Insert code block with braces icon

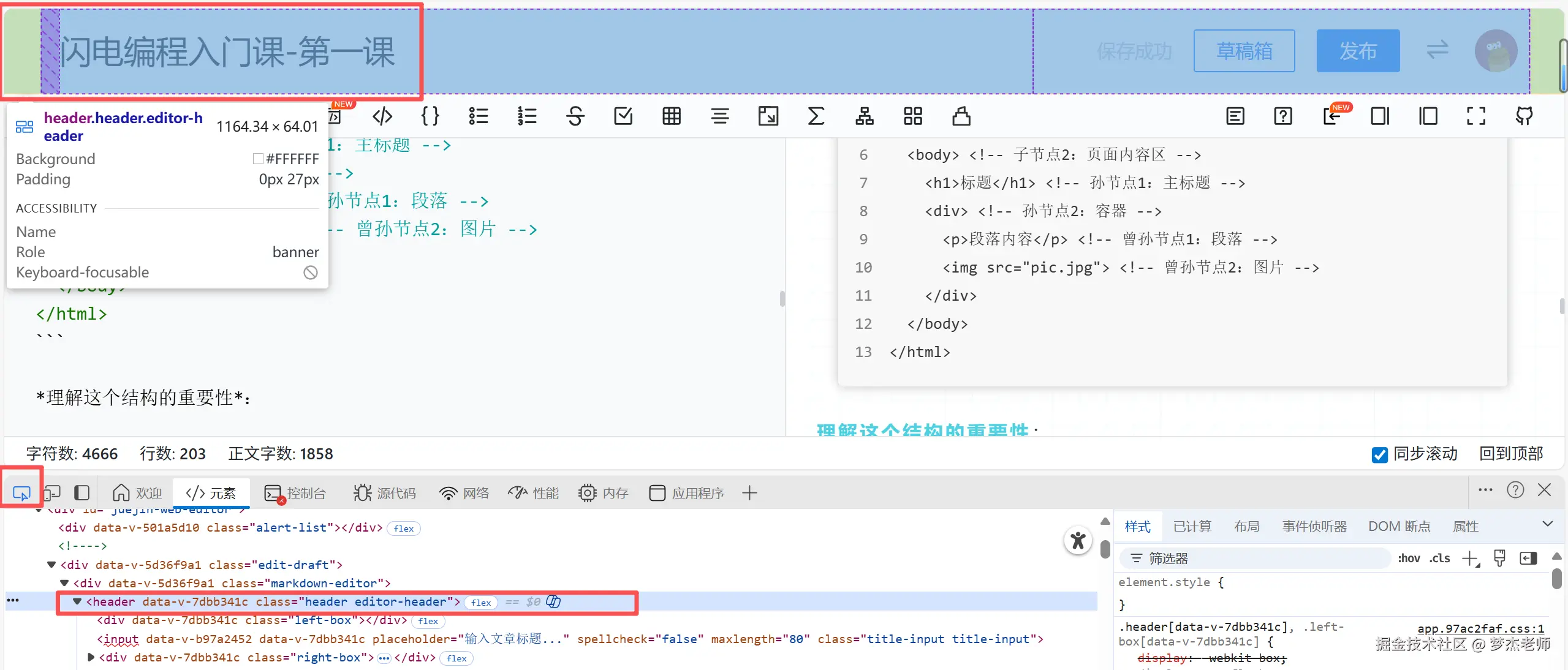point(430,116)
